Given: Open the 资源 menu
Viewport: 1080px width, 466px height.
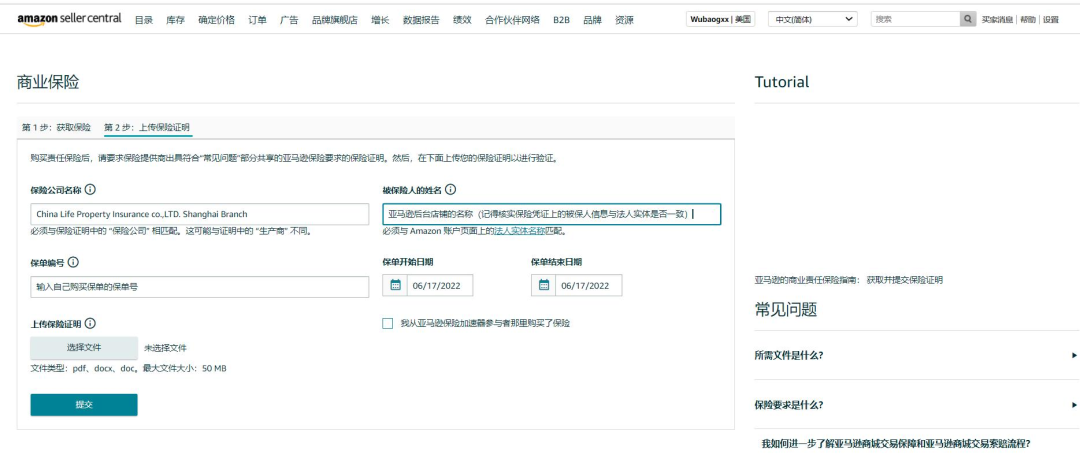Looking at the screenshot, I should point(624,20).
